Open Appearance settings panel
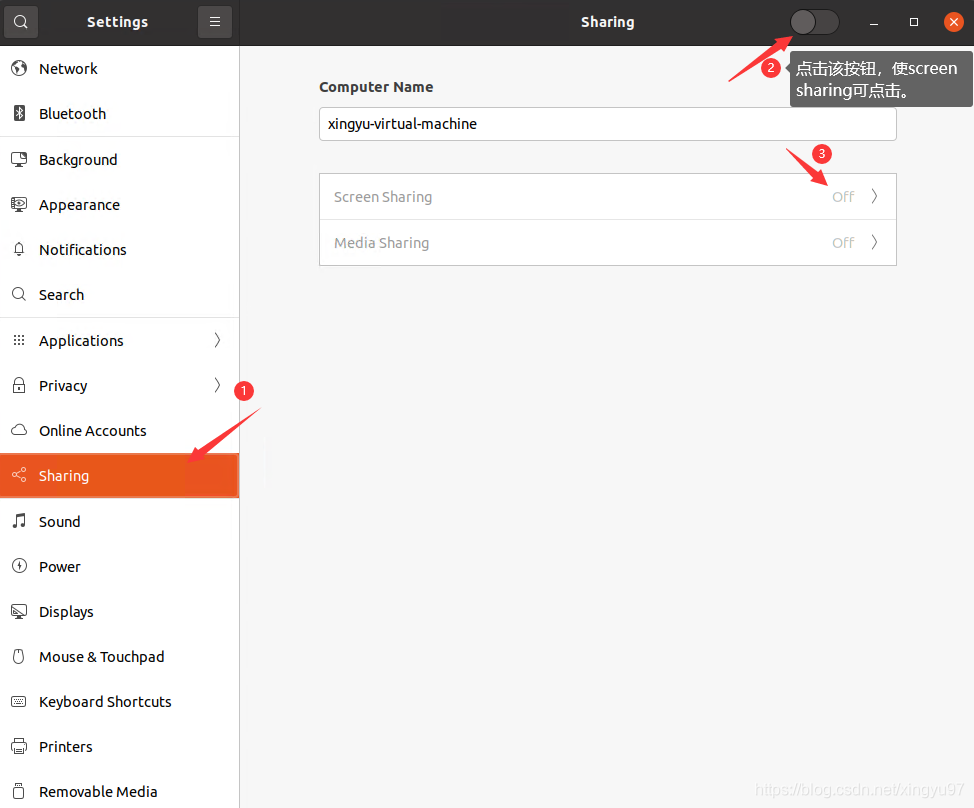Screen dimensions: 974x808 (119, 204)
